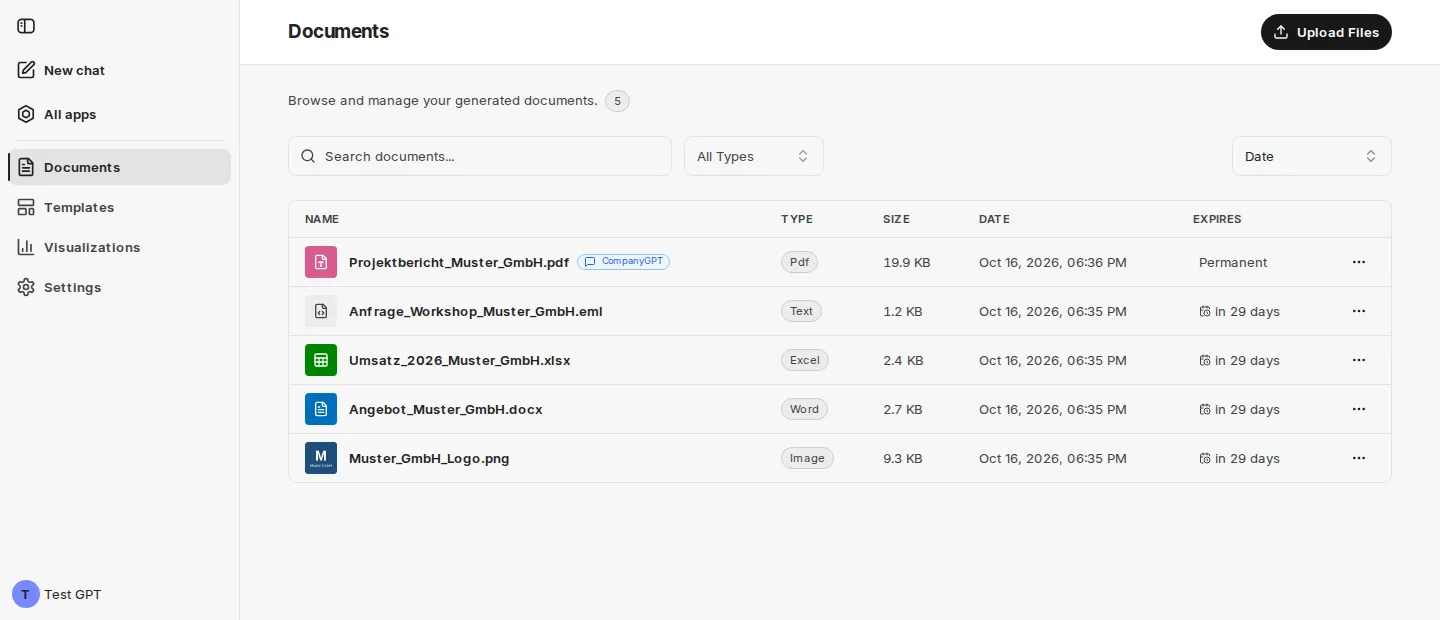The width and height of the screenshot is (1440, 620).
Task: Click the DATE column header
Action: 994,219
